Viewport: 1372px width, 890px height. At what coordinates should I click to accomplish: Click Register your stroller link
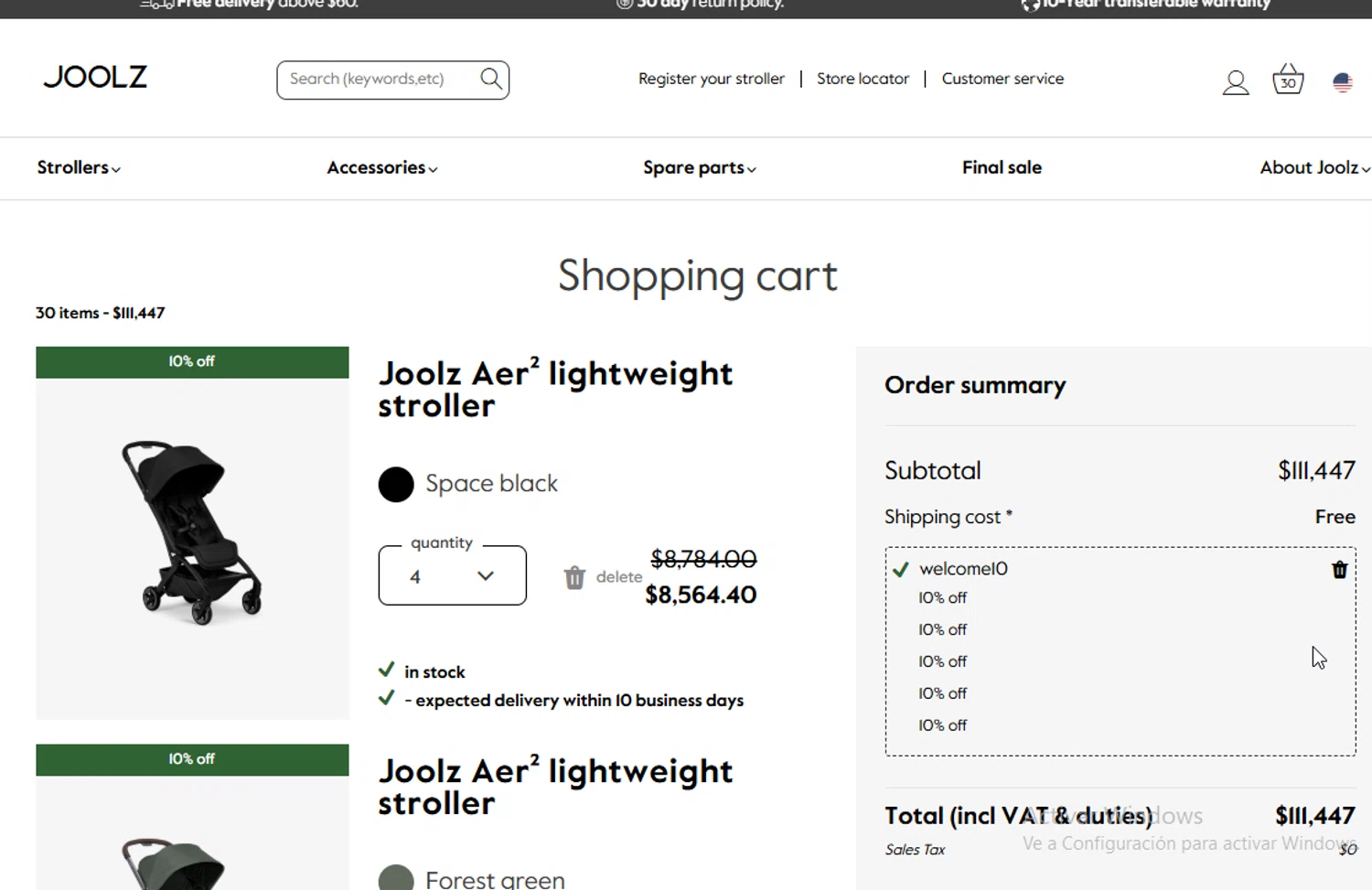click(x=712, y=79)
